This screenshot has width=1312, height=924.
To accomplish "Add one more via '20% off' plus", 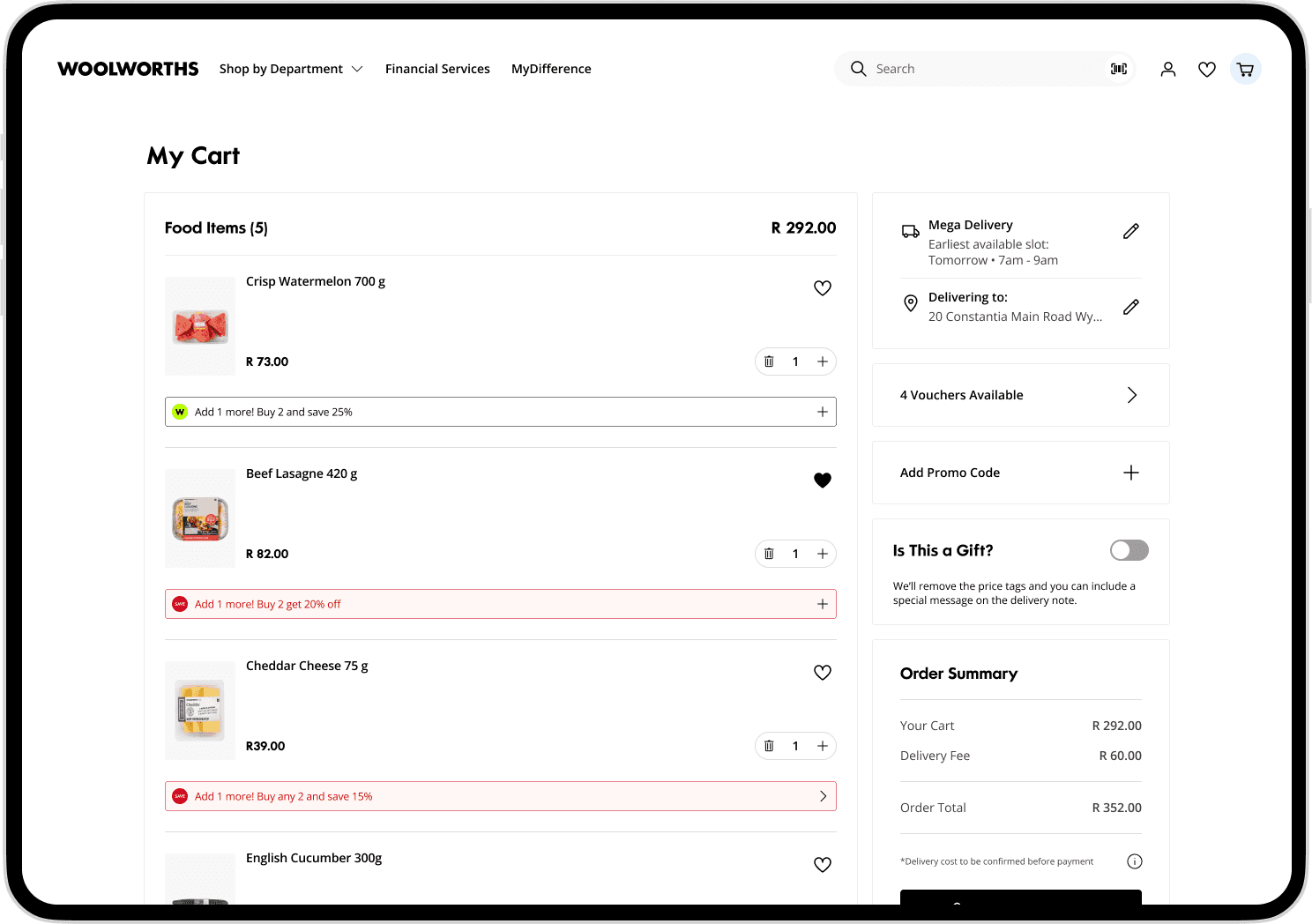I will (823, 604).
